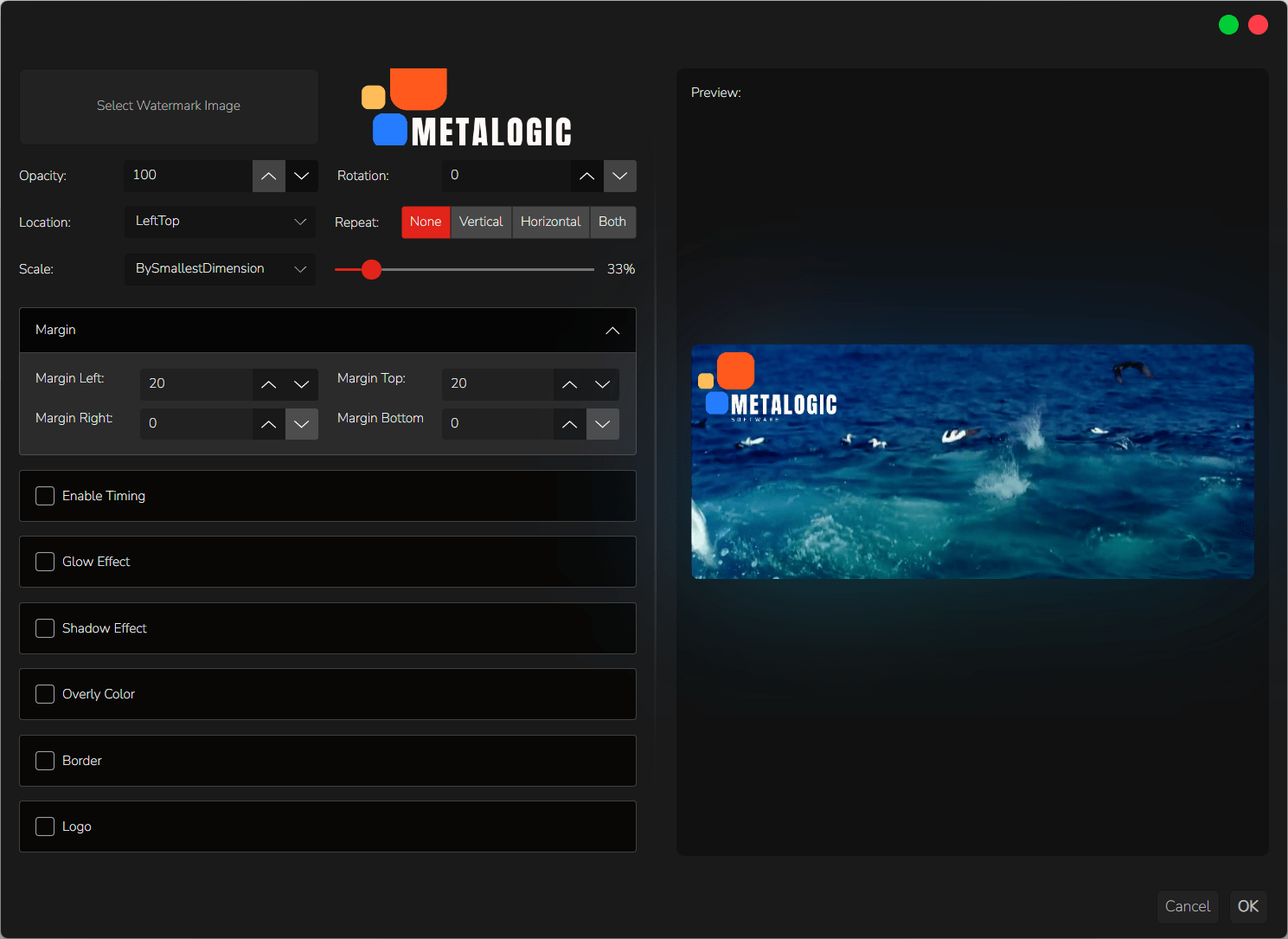
Task: Increment the Margin Left value
Action: tap(269, 384)
